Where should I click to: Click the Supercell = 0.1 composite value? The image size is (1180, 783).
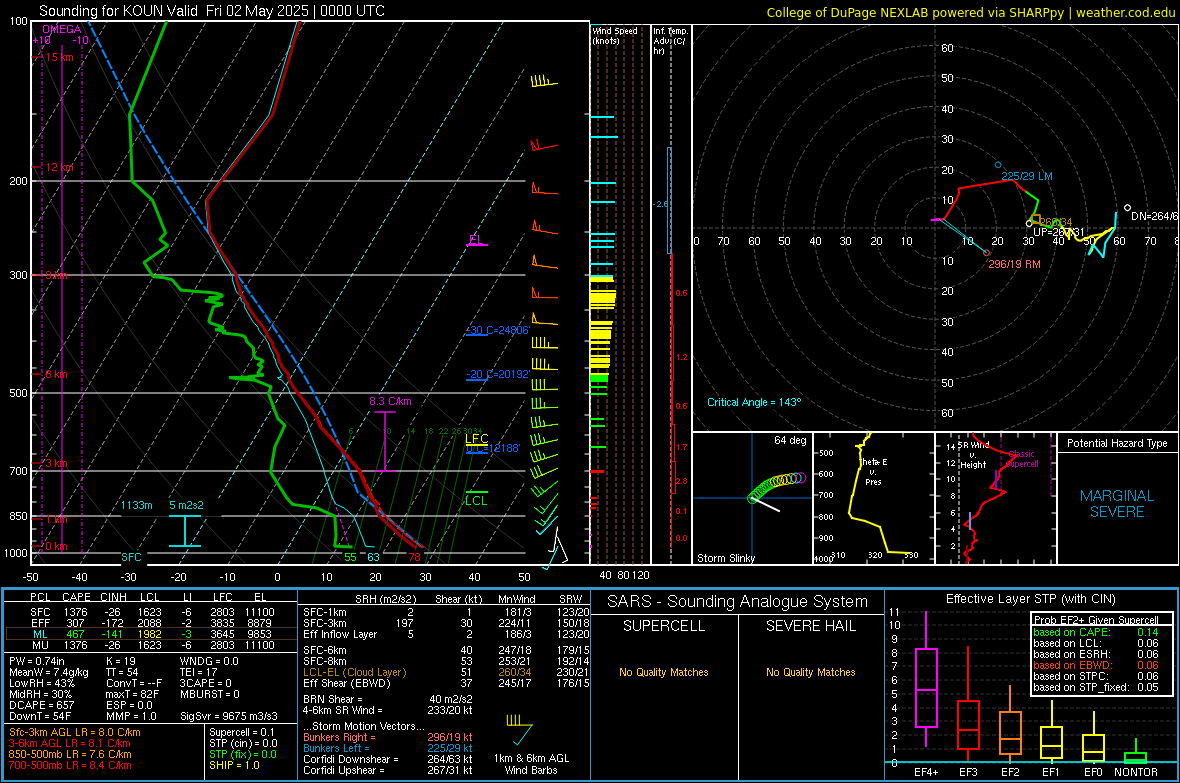tap(242, 732)
